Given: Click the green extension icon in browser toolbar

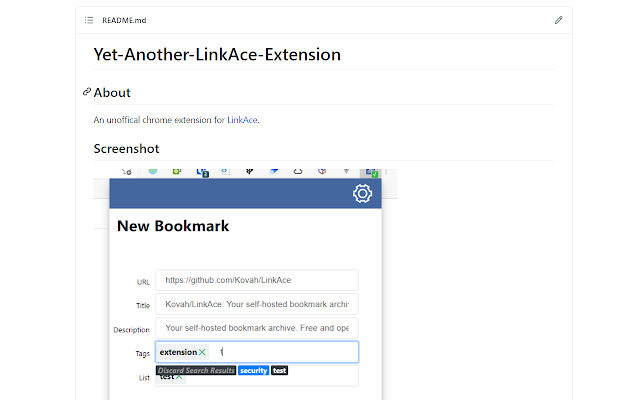Looking at the screenshot, I should tap(370, 173).
